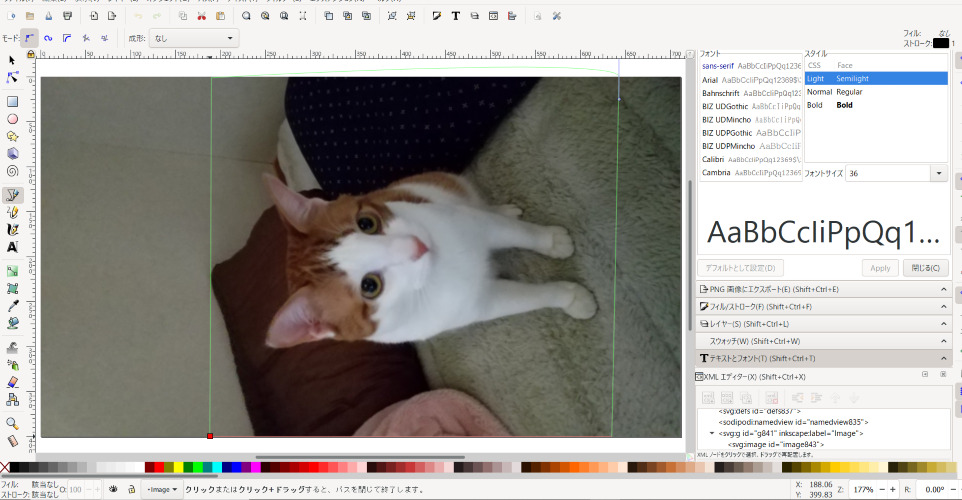Open the font size dropdown arrow

point(939,174)
